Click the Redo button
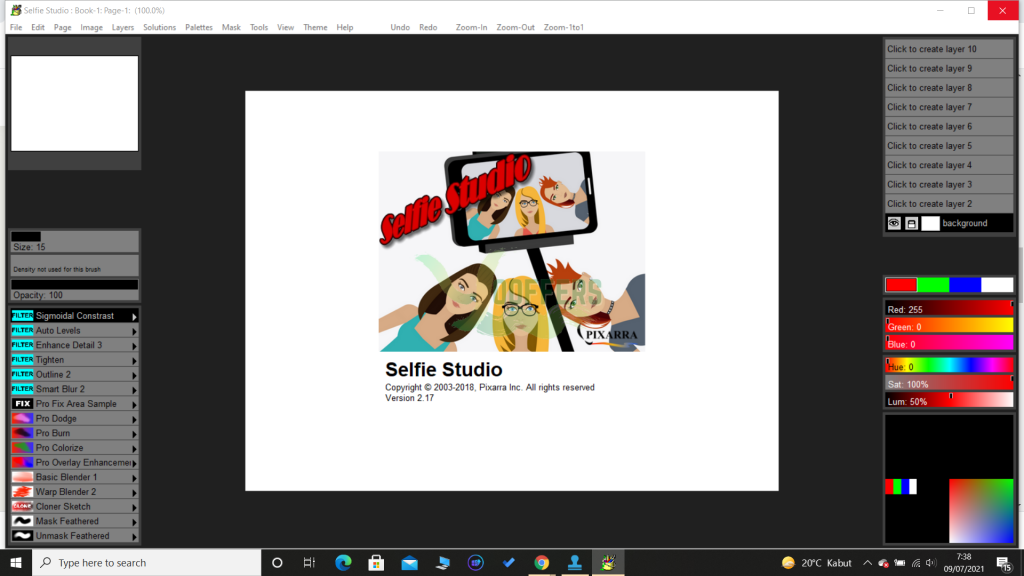This screenshot has width=1024, height=576. tap(428, 27)
